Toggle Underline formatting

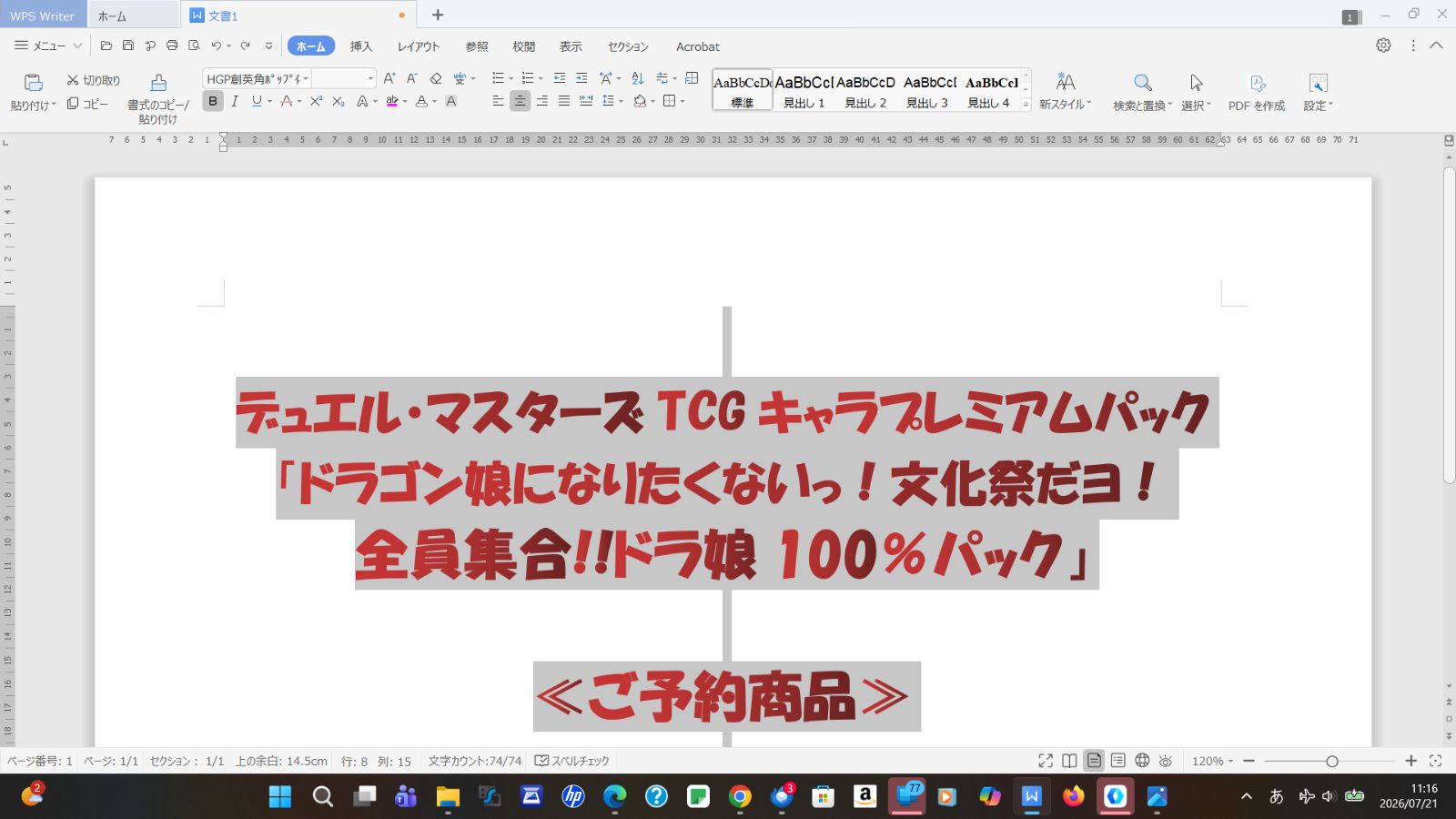257,101
